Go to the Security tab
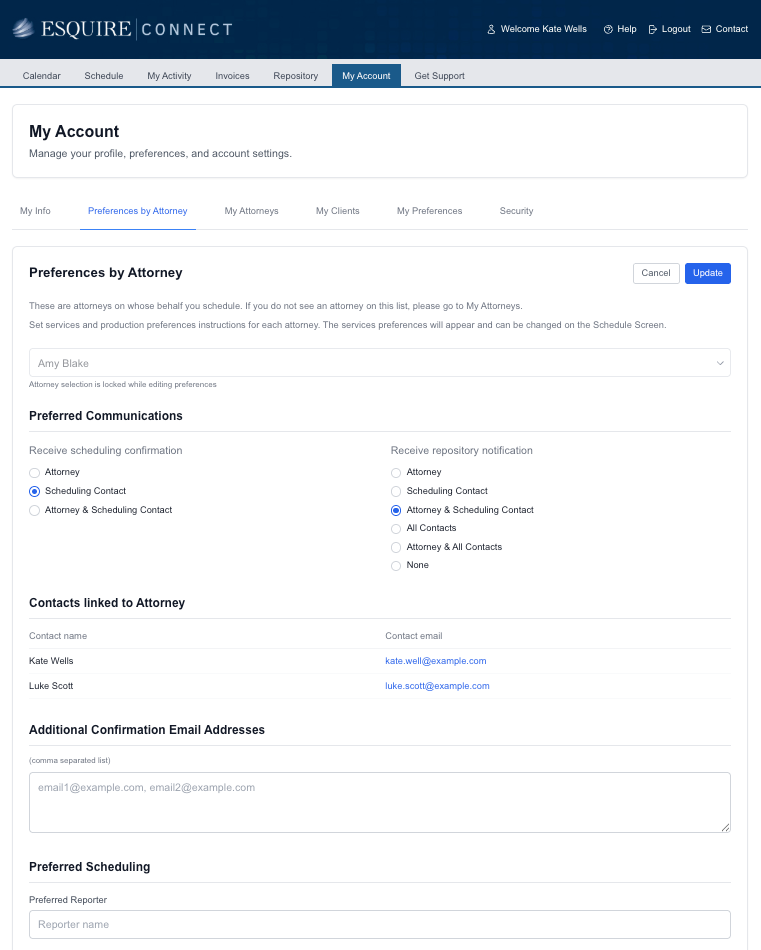The height and width of the screenshot is (950, 761). [x=516, y=211]
